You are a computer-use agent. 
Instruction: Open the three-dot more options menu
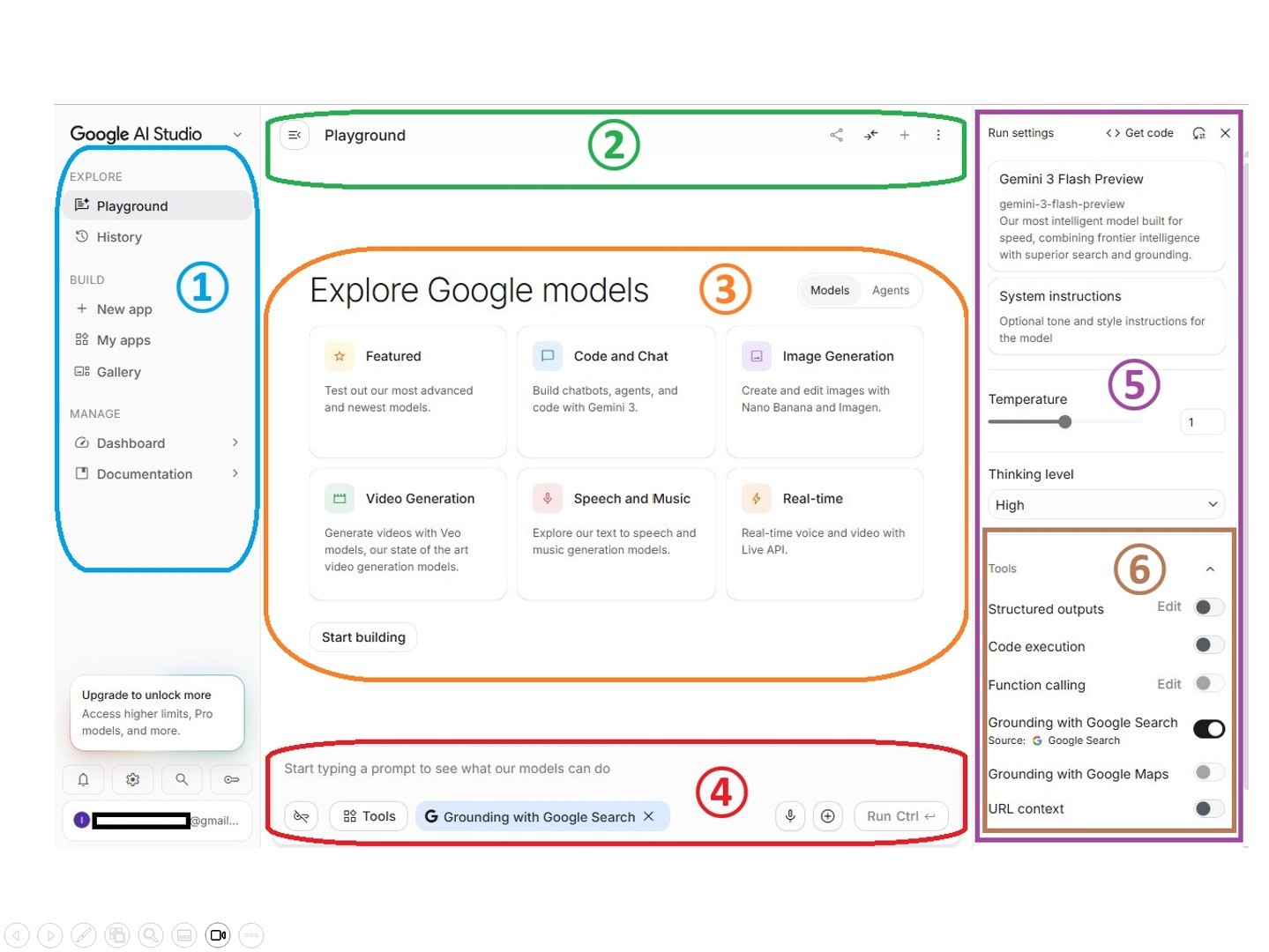(938, 135)
